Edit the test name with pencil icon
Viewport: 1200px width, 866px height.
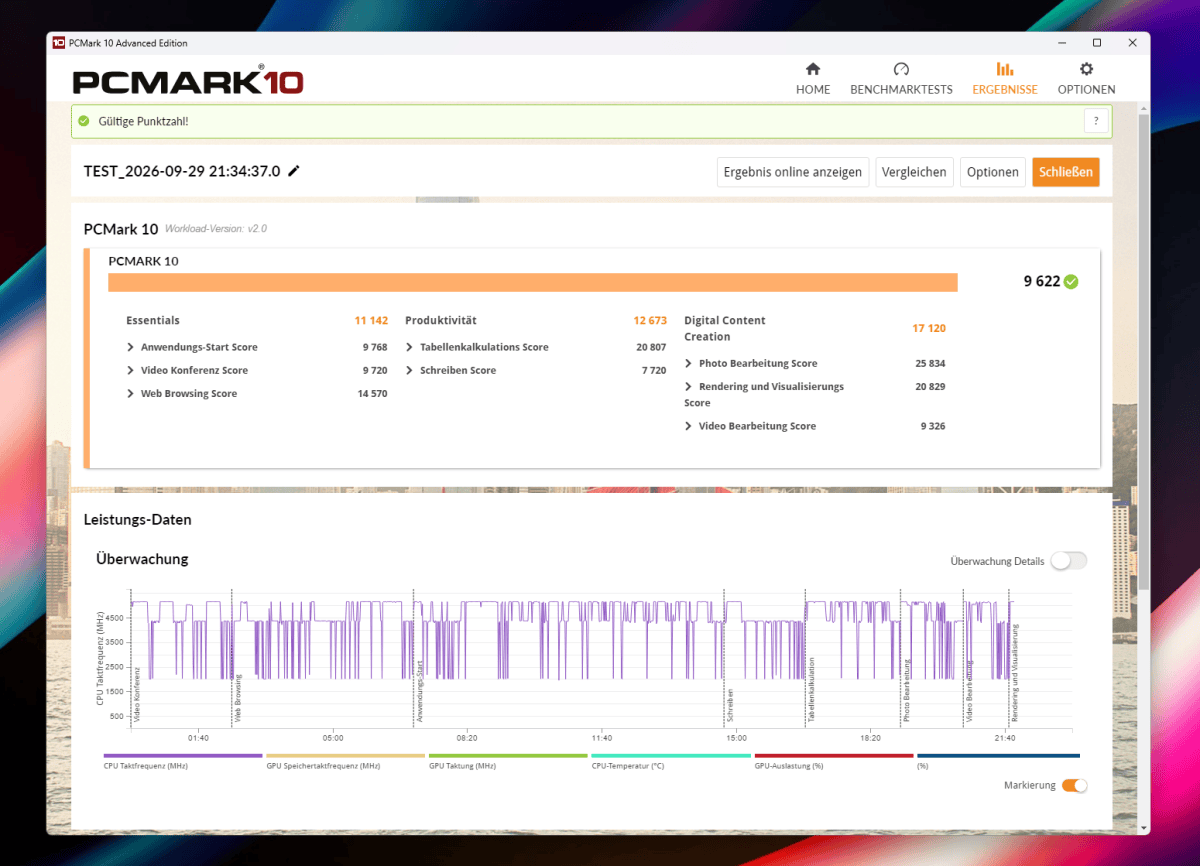tap(294, 171)
